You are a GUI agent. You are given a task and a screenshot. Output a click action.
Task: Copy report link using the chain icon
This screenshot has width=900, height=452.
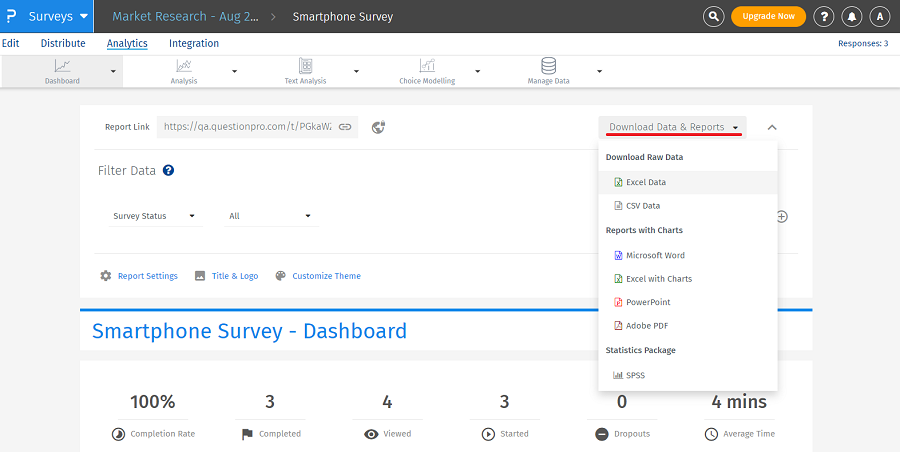click(x=344, y=127)
